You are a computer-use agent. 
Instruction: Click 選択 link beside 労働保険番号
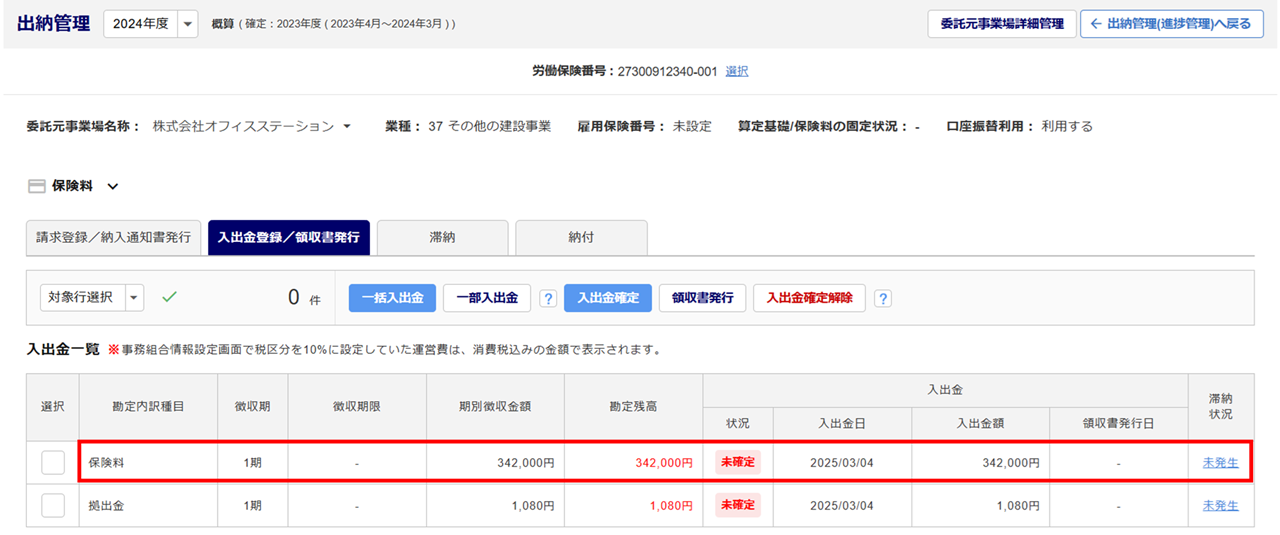point(737,71)
